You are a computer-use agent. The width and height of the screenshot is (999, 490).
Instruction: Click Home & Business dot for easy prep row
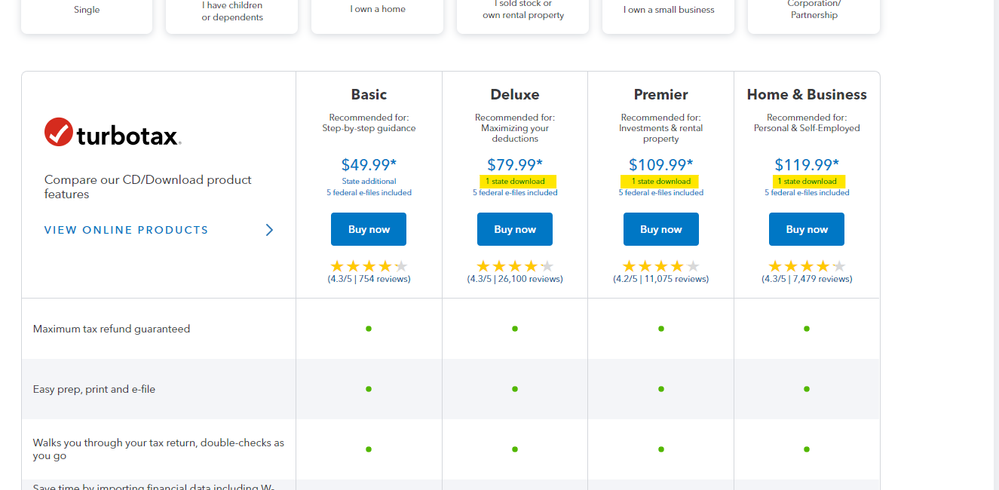point(807,389)
